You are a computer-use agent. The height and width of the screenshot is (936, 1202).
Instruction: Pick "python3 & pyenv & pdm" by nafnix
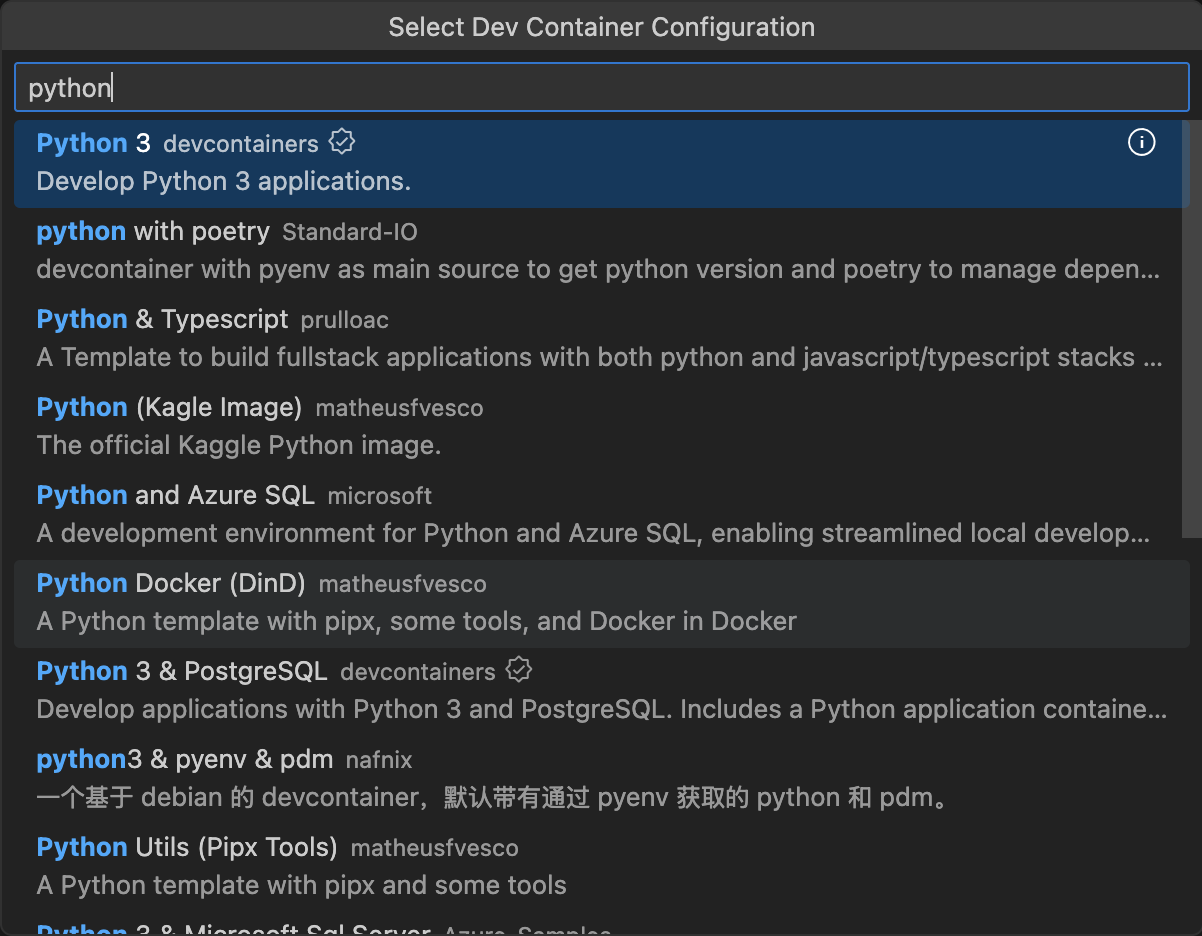click(601, 779)
